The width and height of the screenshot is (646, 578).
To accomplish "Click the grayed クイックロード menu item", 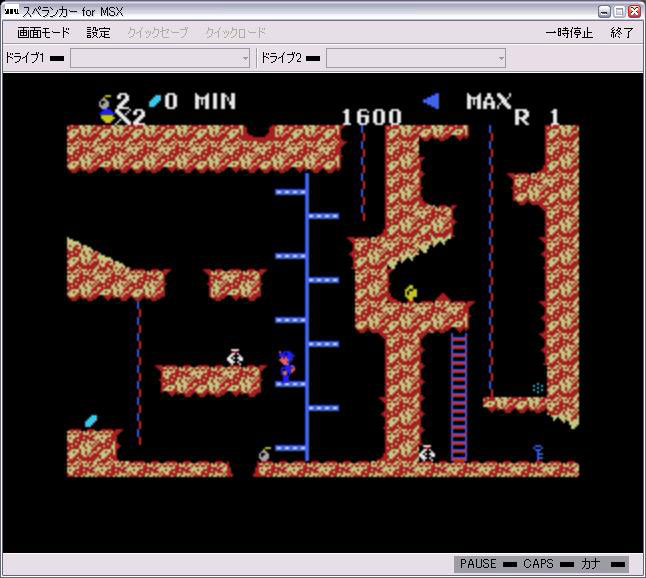I will [x=235, y=33].
